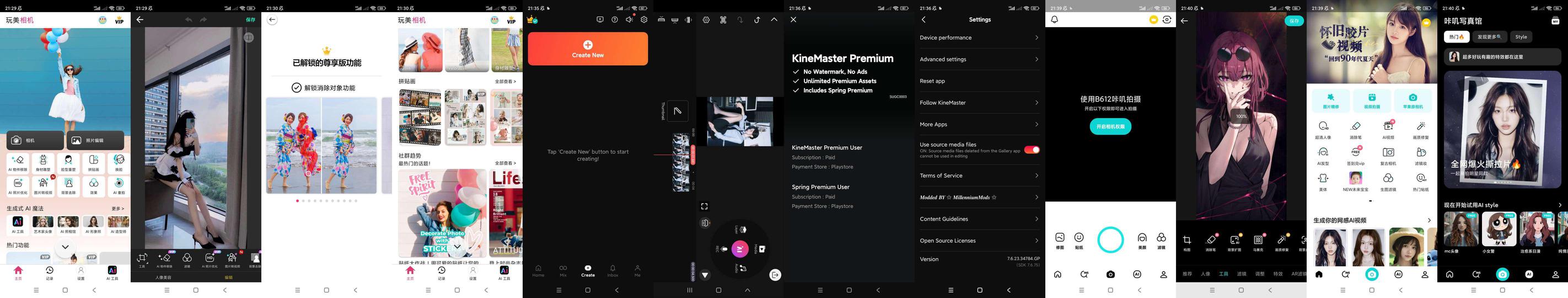Switch B612 camera with flip icon
The image size is (1568, 298).
[x=1166, y=19]
